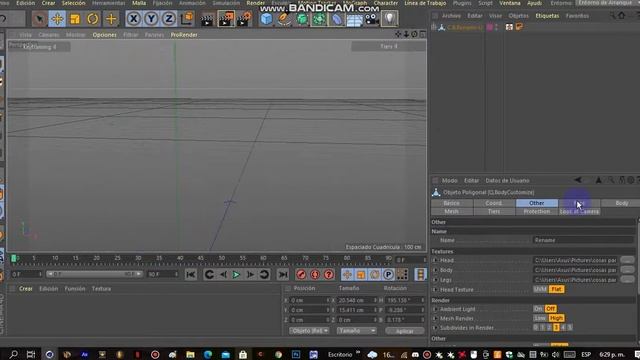This screenshot has height=360, width=640.
Task: Toggle the Y axis lock
Action: (151, 19)
